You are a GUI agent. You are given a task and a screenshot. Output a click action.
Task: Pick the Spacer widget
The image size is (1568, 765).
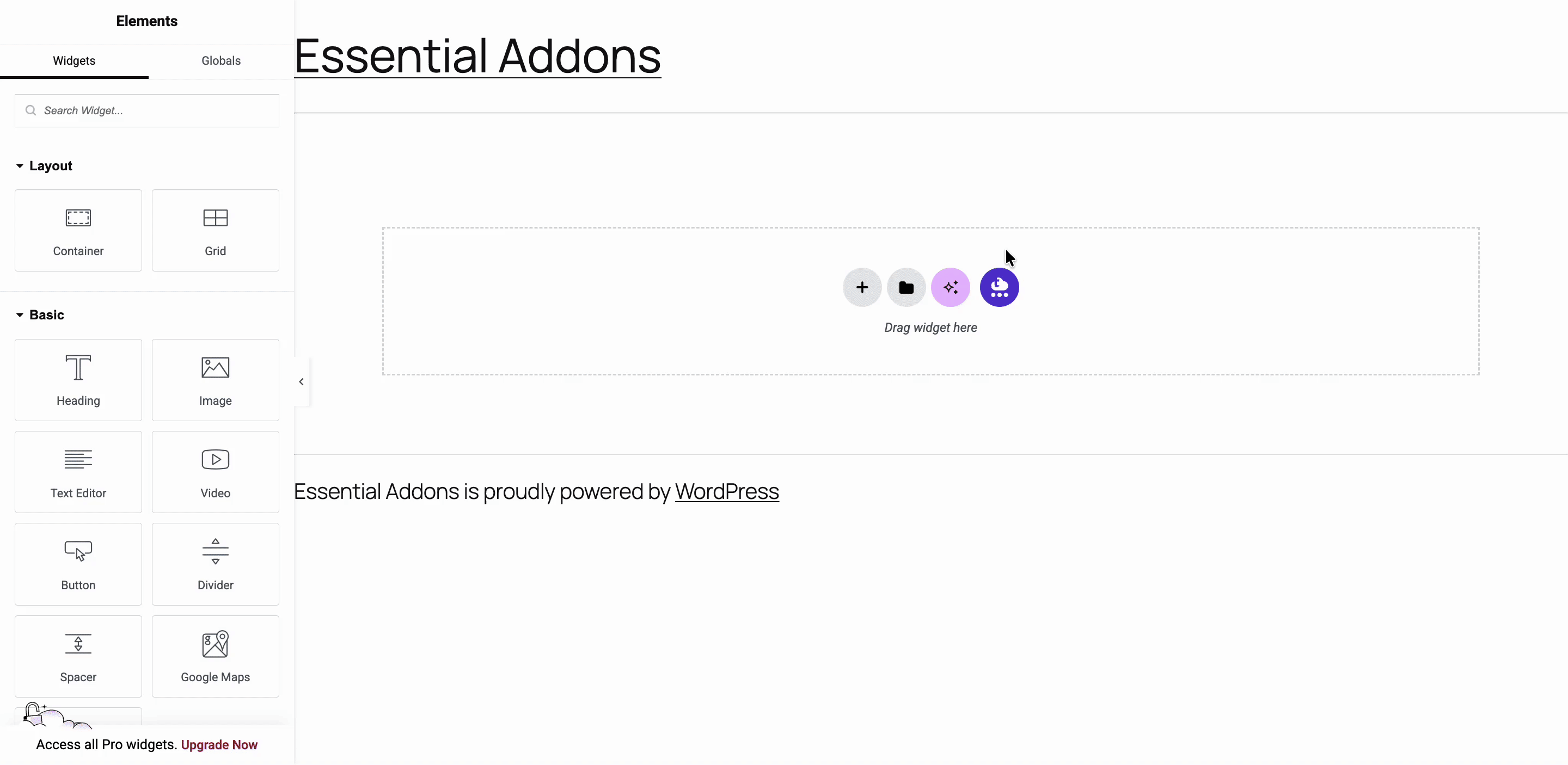pos(78,656)
